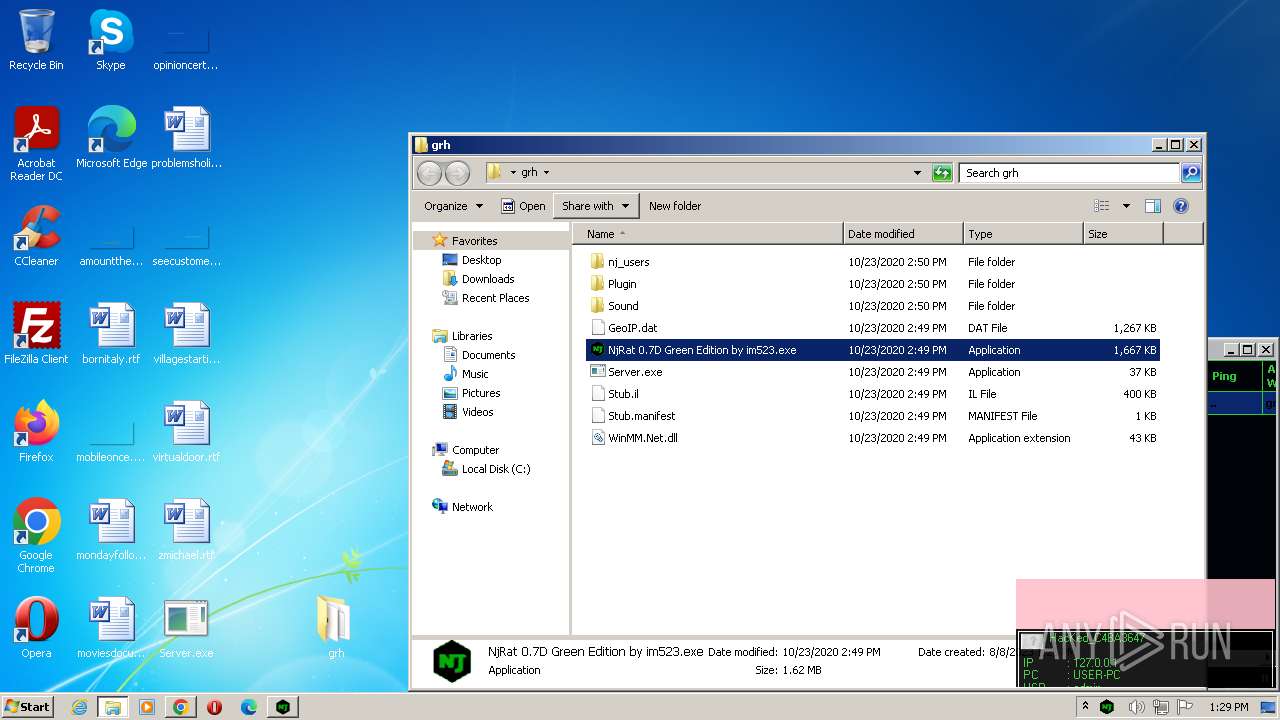Select the Stub.il file
The image size is (1280, 720).
(x=872, y=394)
